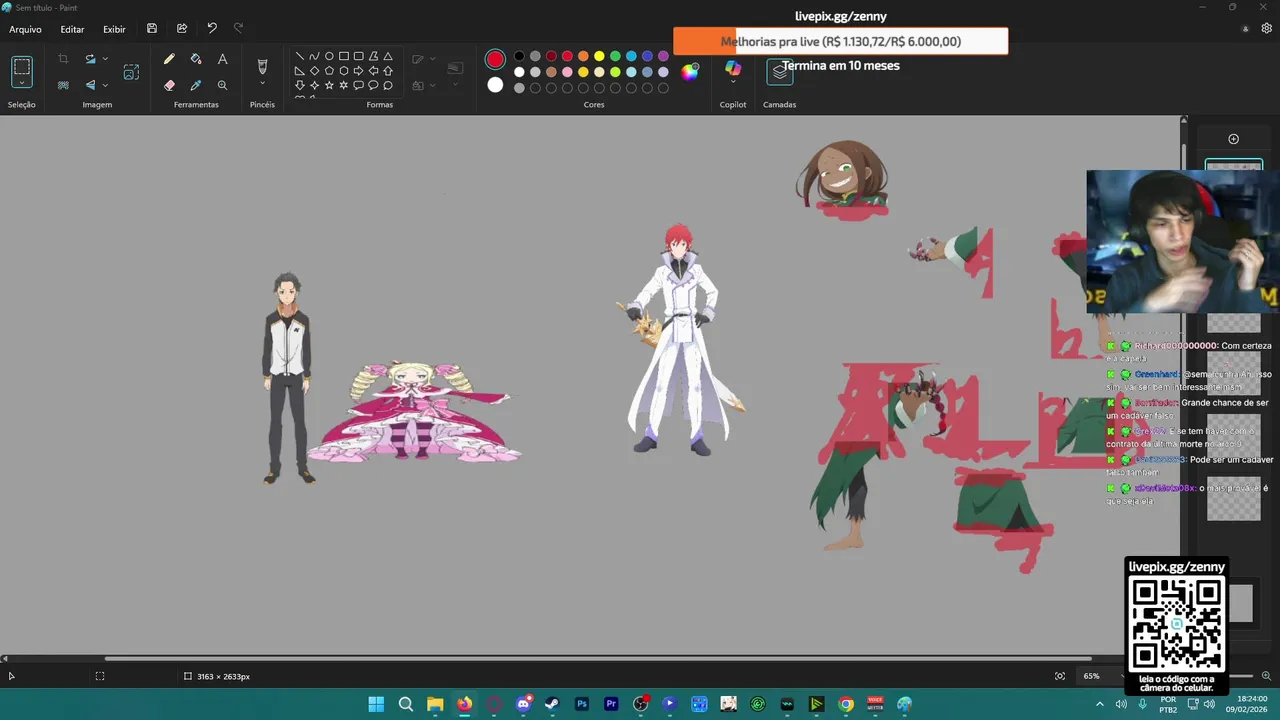Select the Brushes tool icon

[x=262, y=66]
